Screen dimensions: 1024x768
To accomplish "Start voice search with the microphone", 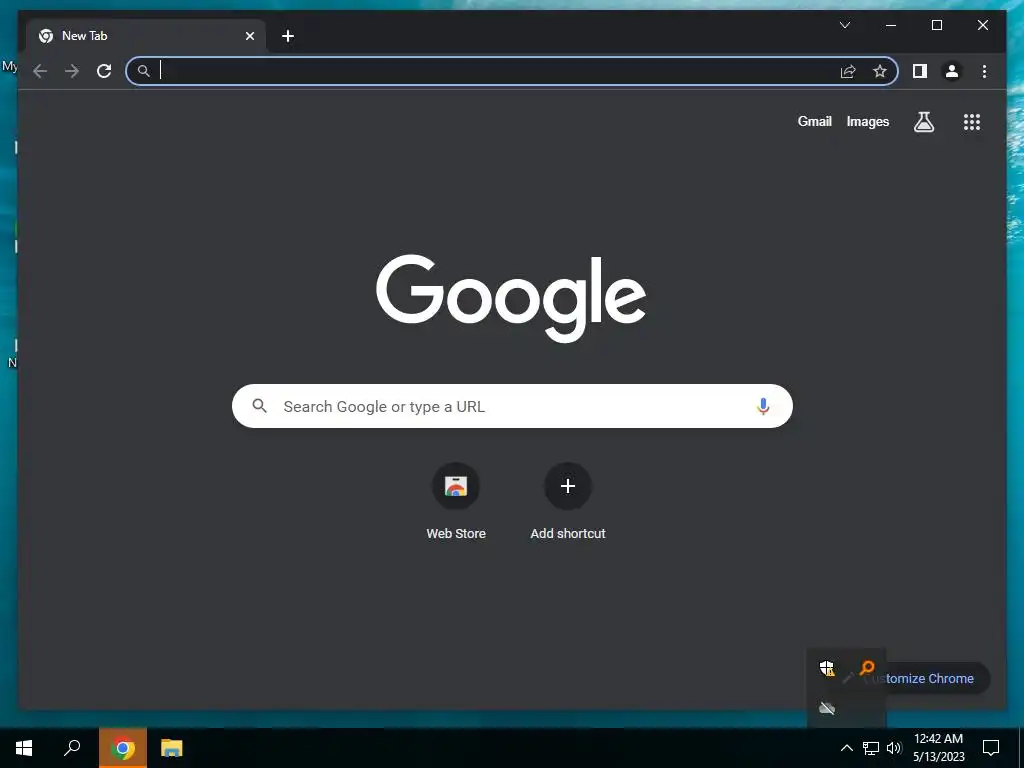I will tap(763, 406).
